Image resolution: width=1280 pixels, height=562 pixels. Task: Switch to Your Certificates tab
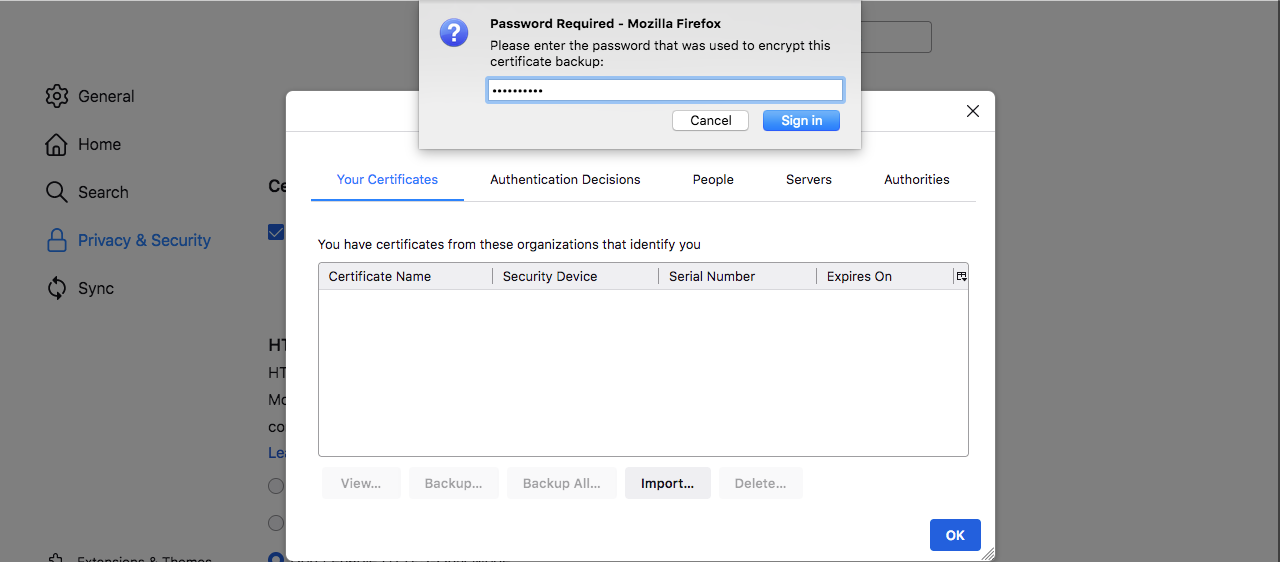click(387, 180)
